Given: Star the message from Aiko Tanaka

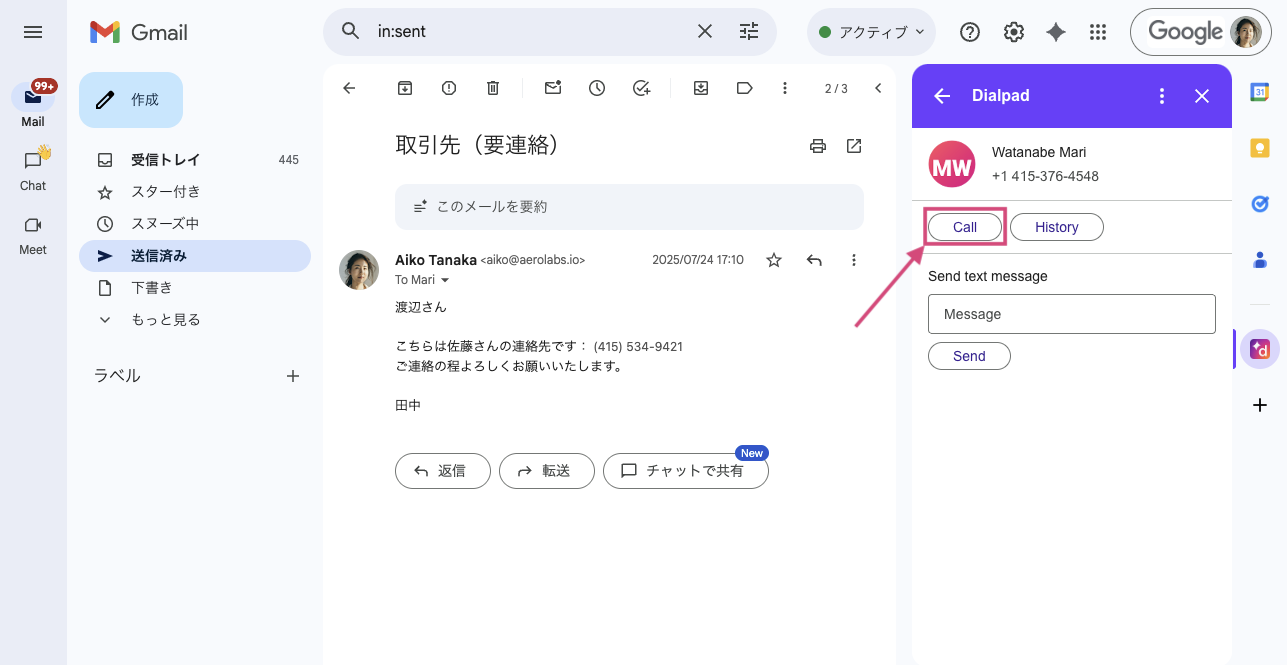Looking at the screenshot, I should click(773, 260).
